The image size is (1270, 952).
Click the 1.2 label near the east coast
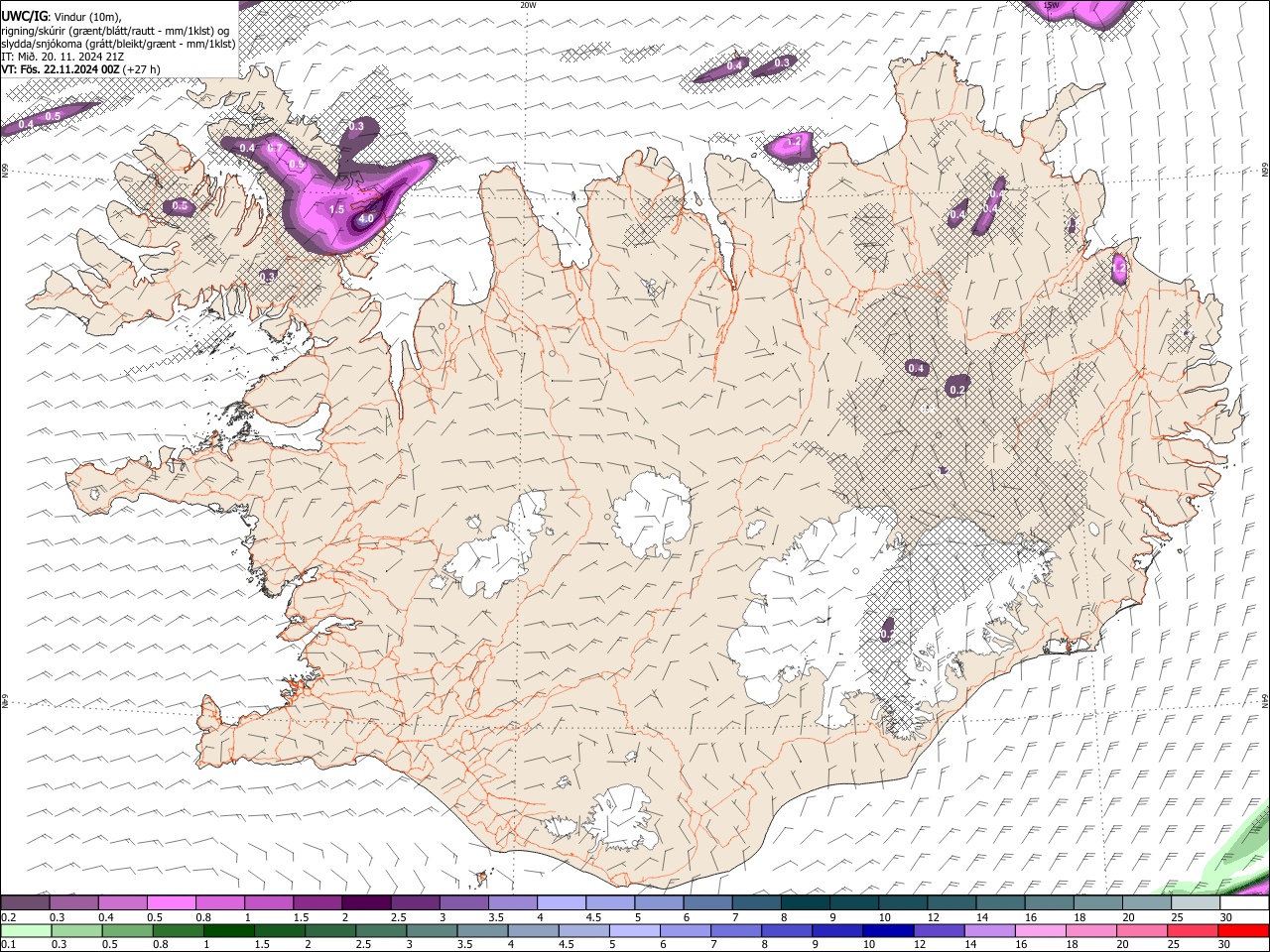coord(1119,268)
